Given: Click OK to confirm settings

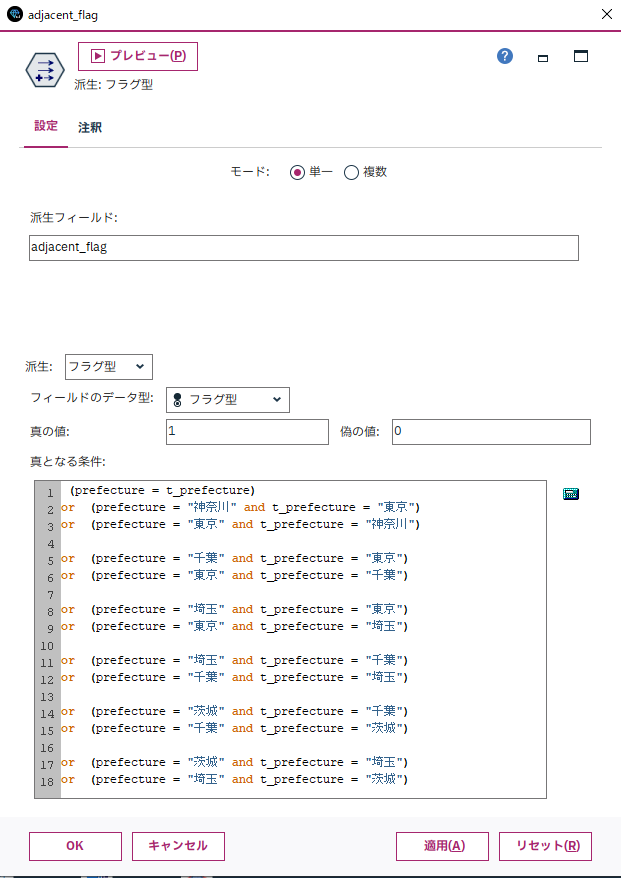Looking at the screenshot, I should pos(75,846).
